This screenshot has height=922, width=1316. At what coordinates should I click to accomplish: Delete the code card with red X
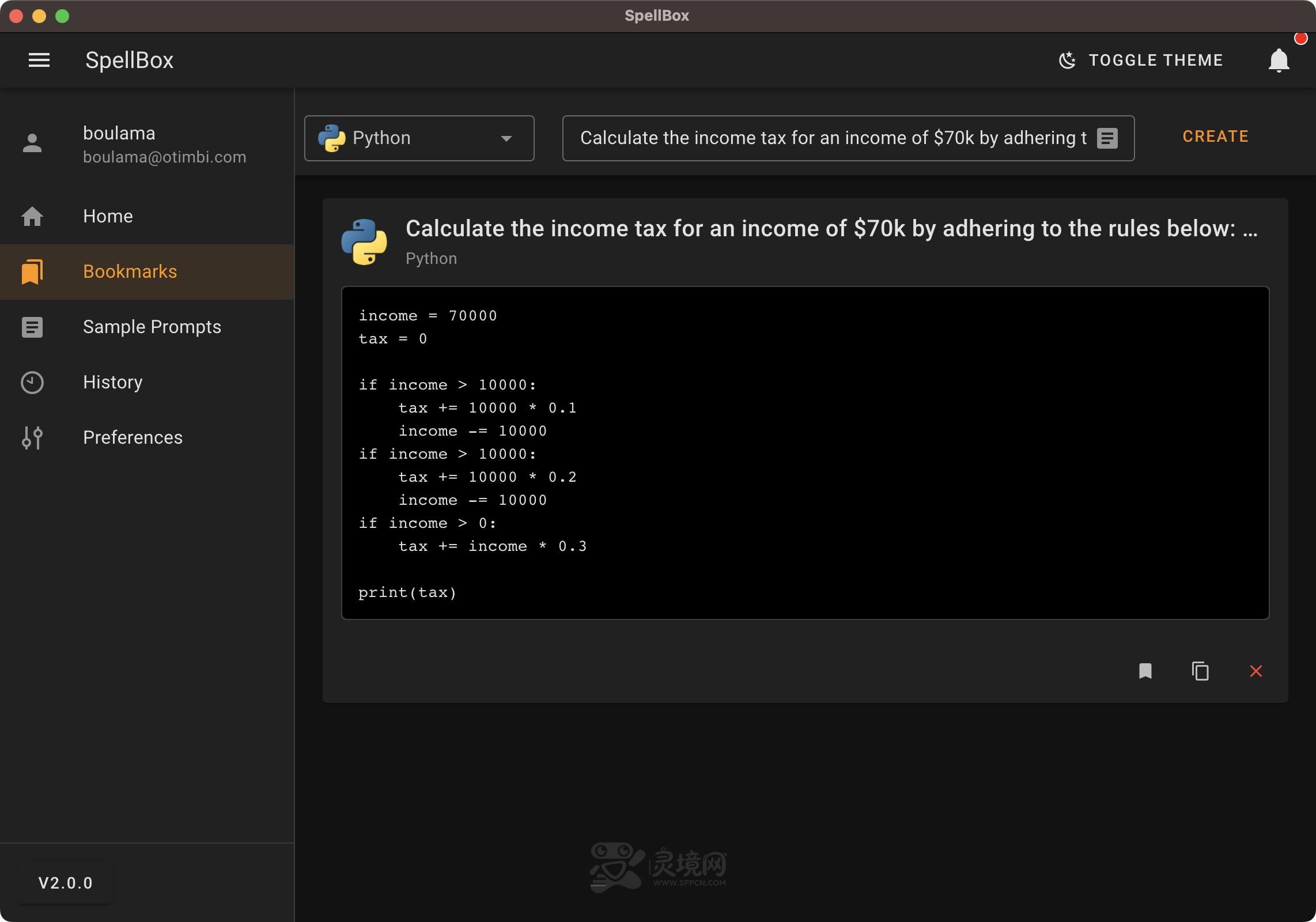[x=1256, y=671]
